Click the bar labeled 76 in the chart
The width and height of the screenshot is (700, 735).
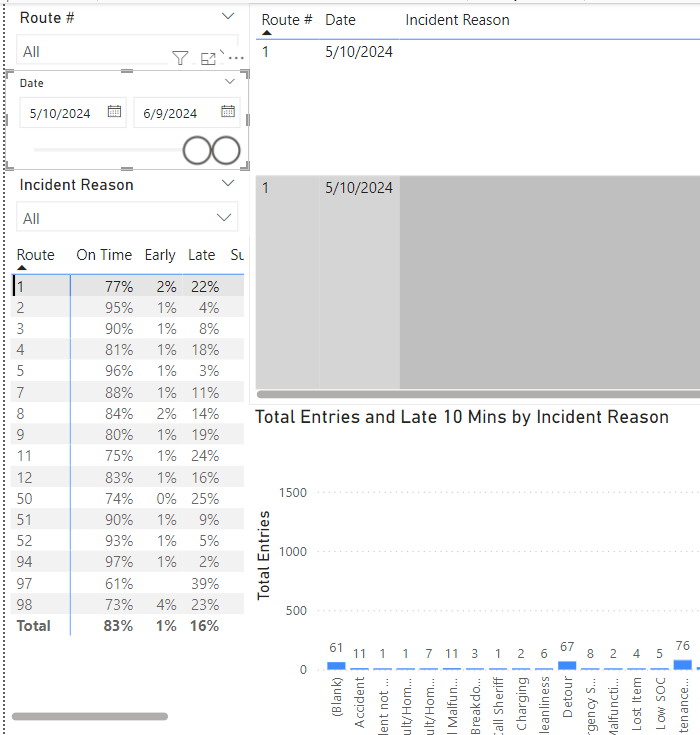[x=682, y=665]
